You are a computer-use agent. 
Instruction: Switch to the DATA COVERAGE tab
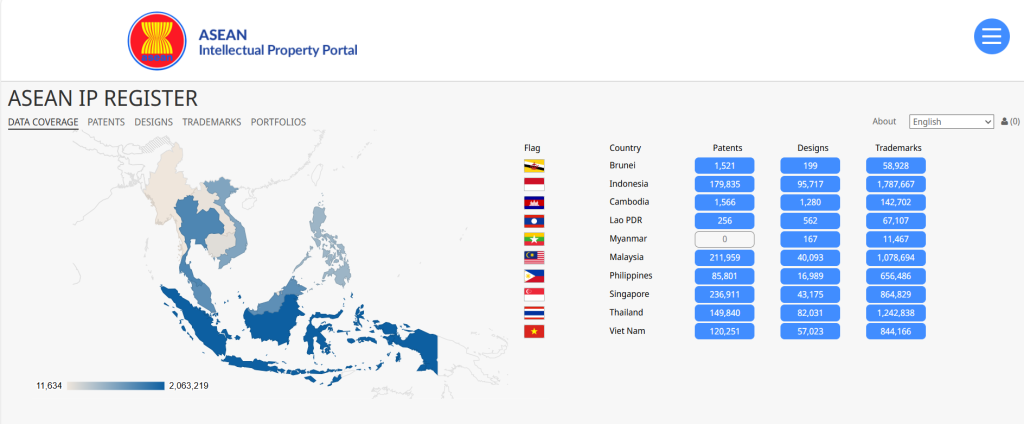[43, 122]
